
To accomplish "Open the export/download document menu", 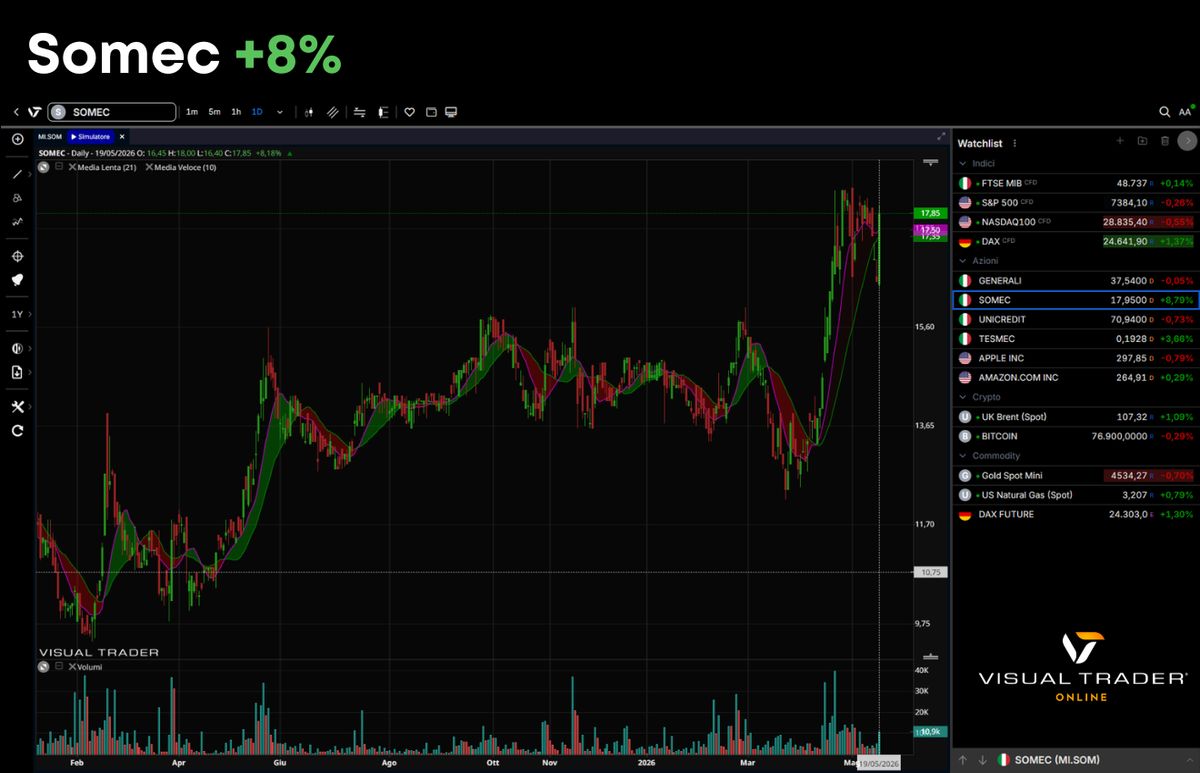I will pyautogui.click(x=17, y=372).
